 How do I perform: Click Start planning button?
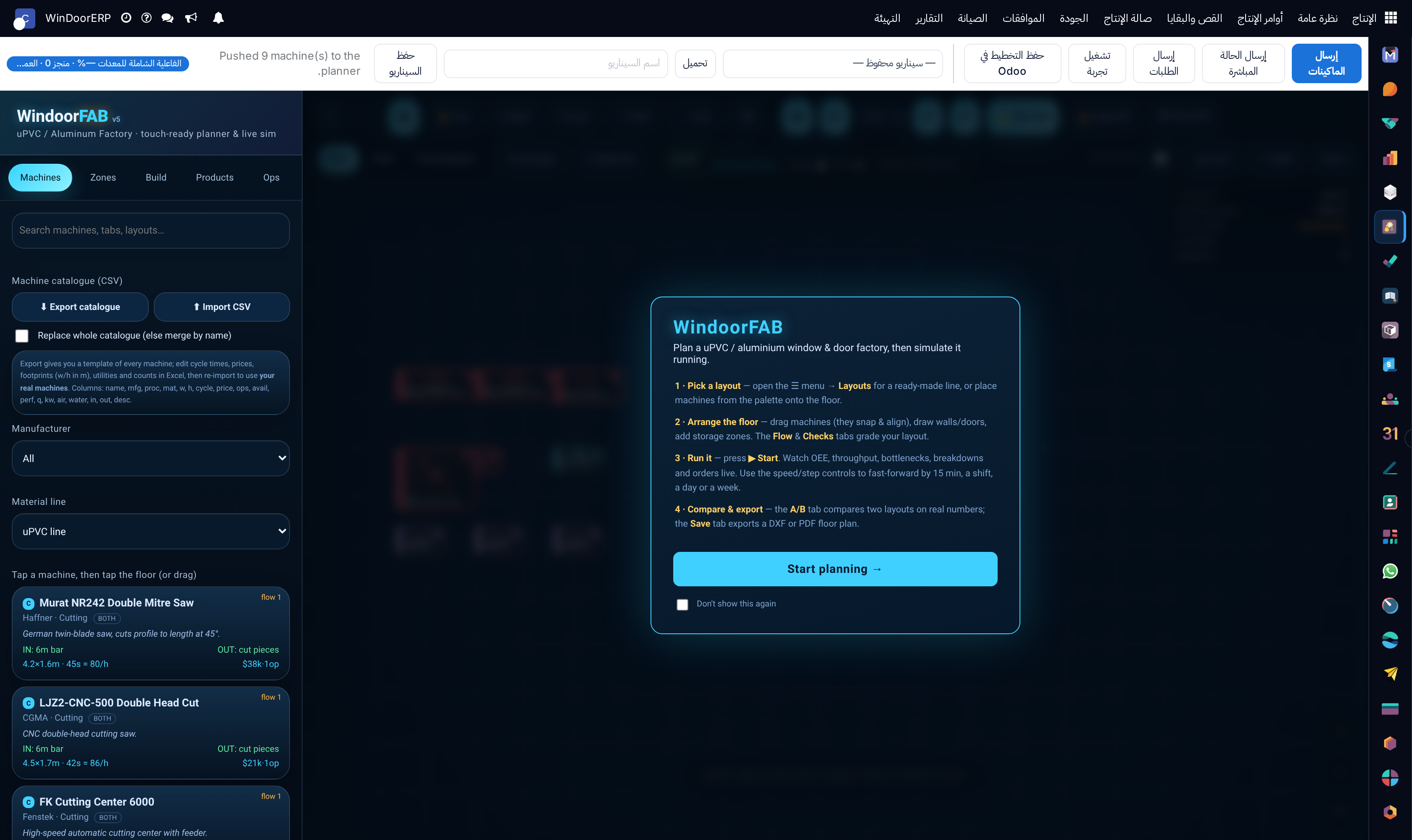(x=835, y=569)
